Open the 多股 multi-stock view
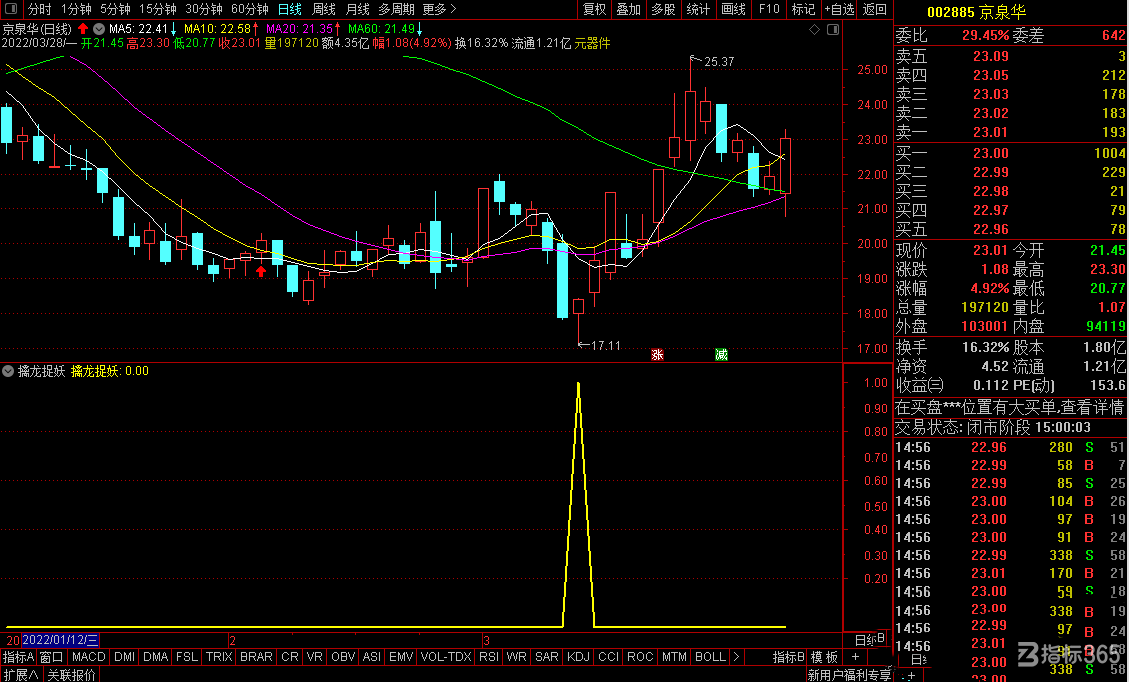This screenshot has width=1129, height=682. click(x=663, y=9)
